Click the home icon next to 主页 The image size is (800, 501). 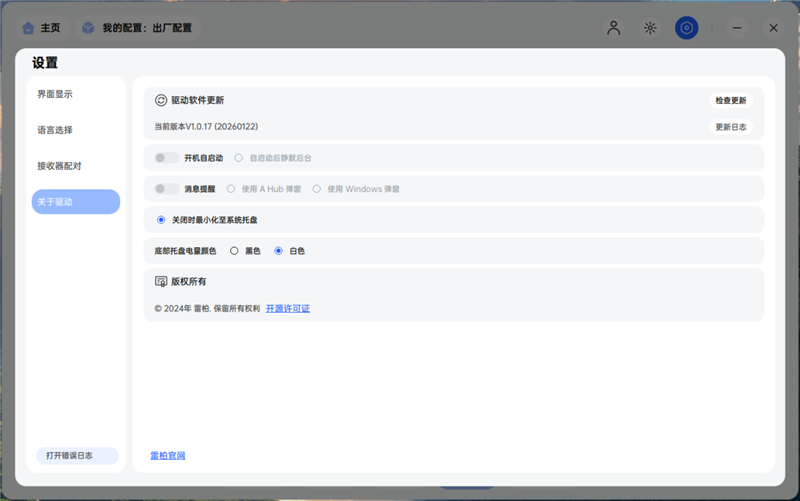click(28, 28)
